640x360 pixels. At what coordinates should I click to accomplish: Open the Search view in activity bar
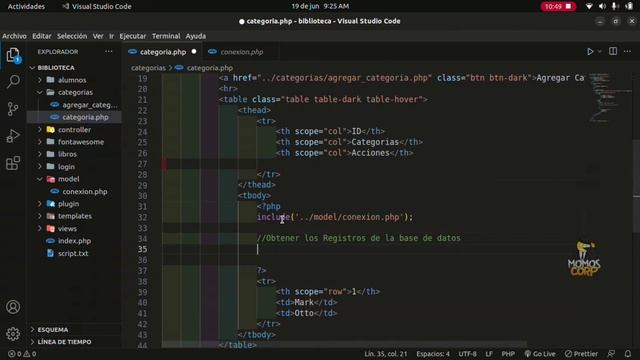click(13, 82)
